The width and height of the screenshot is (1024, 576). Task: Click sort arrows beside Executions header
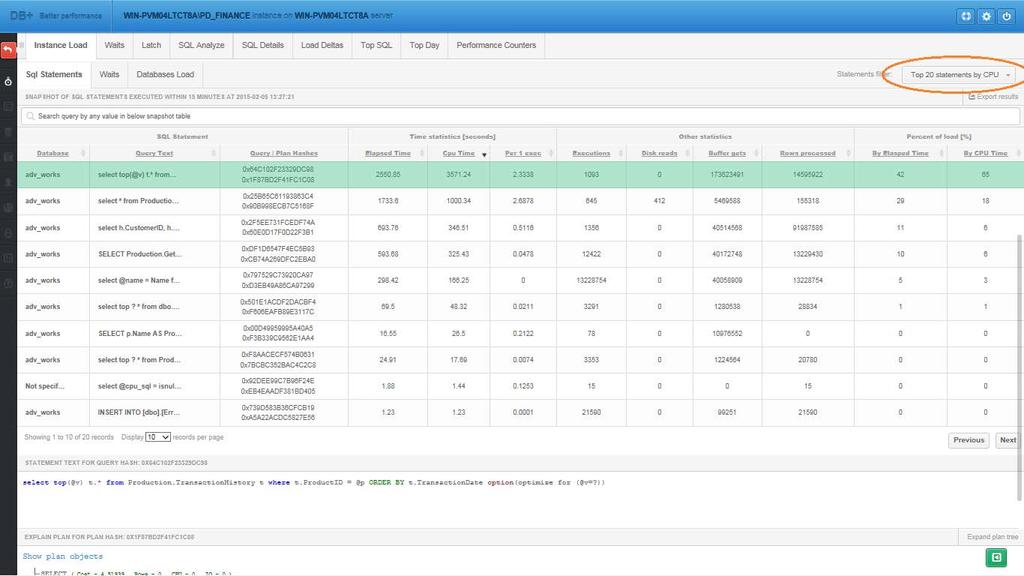620,153
